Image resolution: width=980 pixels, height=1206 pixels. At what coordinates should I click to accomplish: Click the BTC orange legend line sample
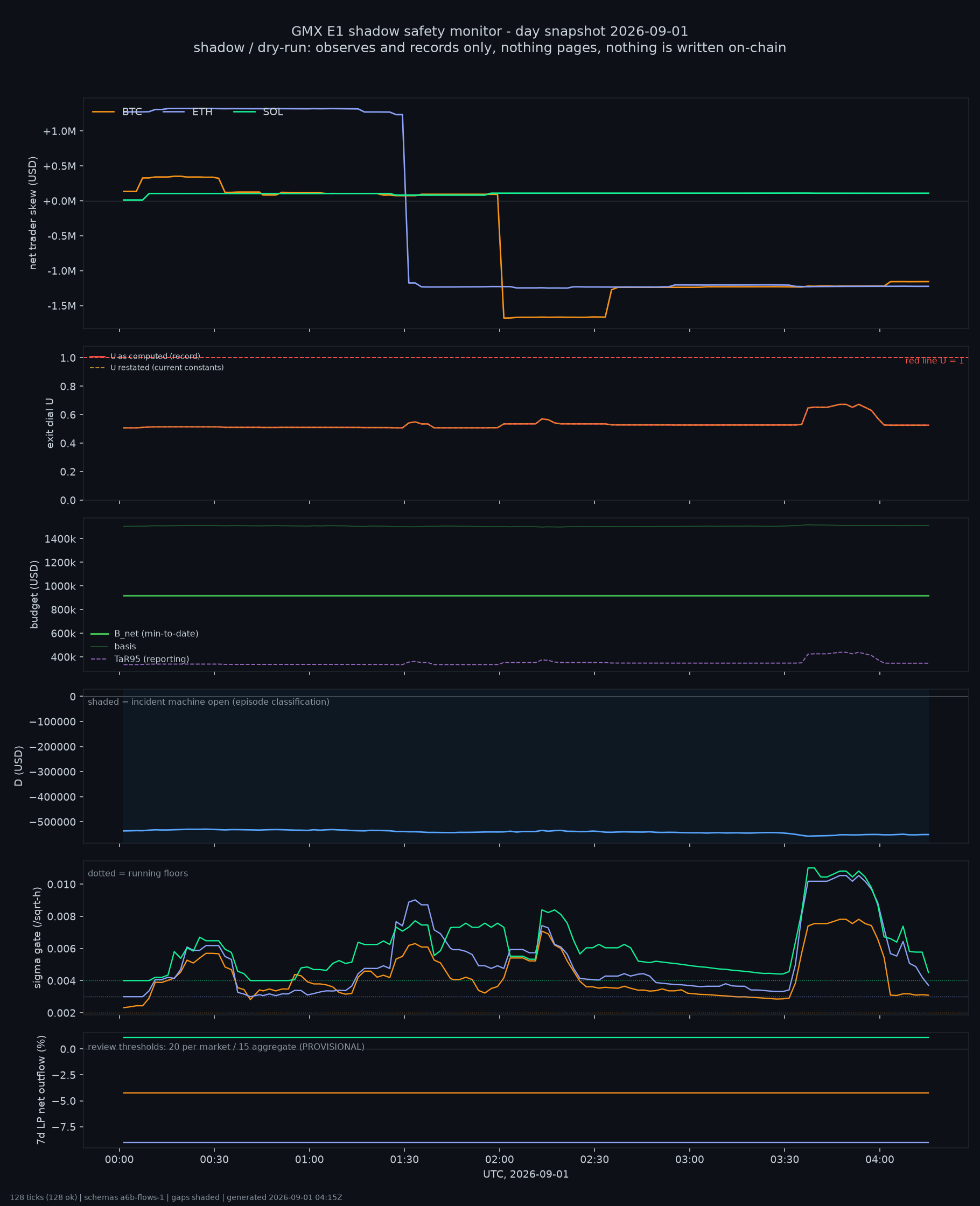click(x=103, y=112)
